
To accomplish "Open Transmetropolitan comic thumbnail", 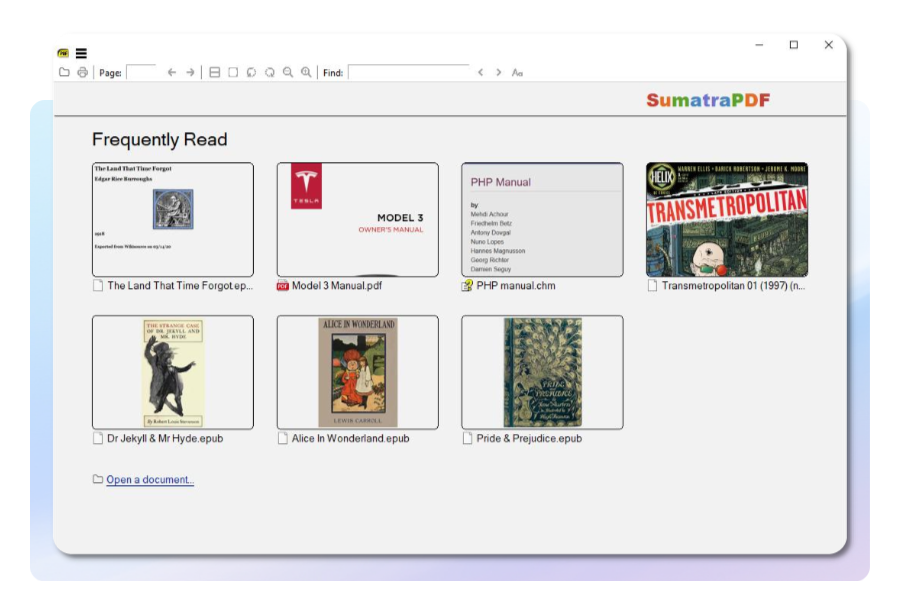I will point(727,219).
